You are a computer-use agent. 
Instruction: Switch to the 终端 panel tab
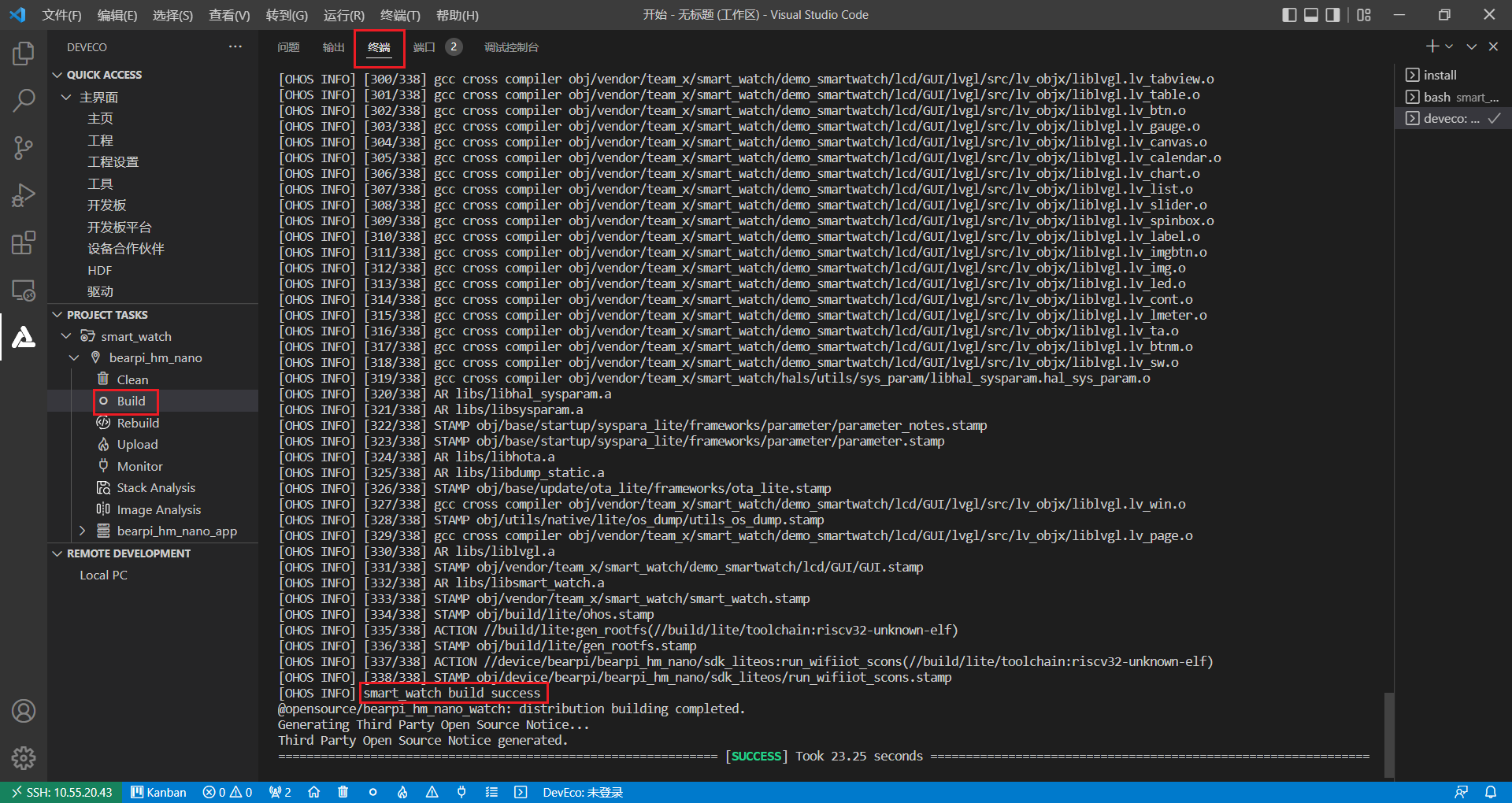point(379,47)
